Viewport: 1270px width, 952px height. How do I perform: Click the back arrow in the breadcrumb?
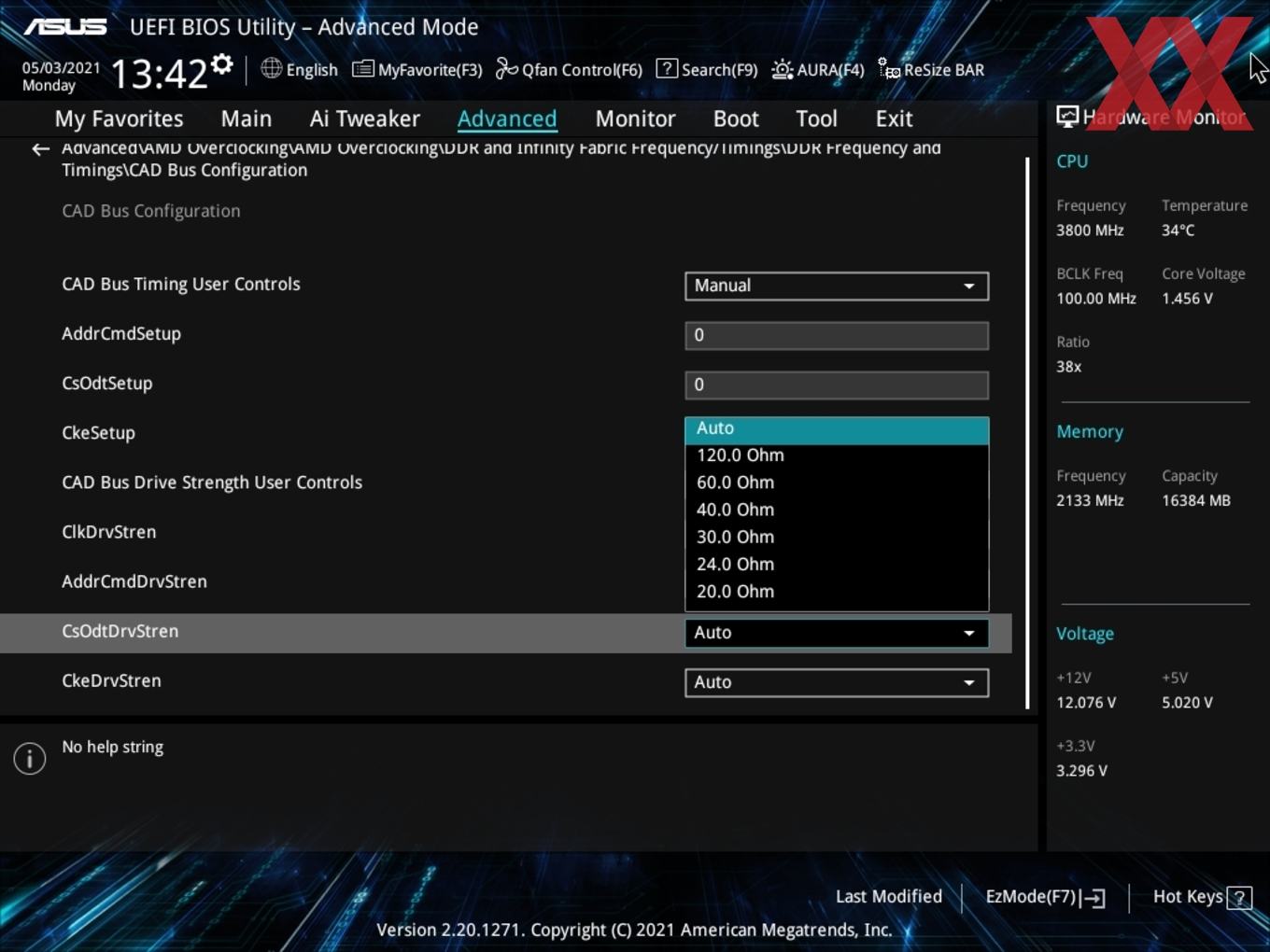tap(40, 149)
